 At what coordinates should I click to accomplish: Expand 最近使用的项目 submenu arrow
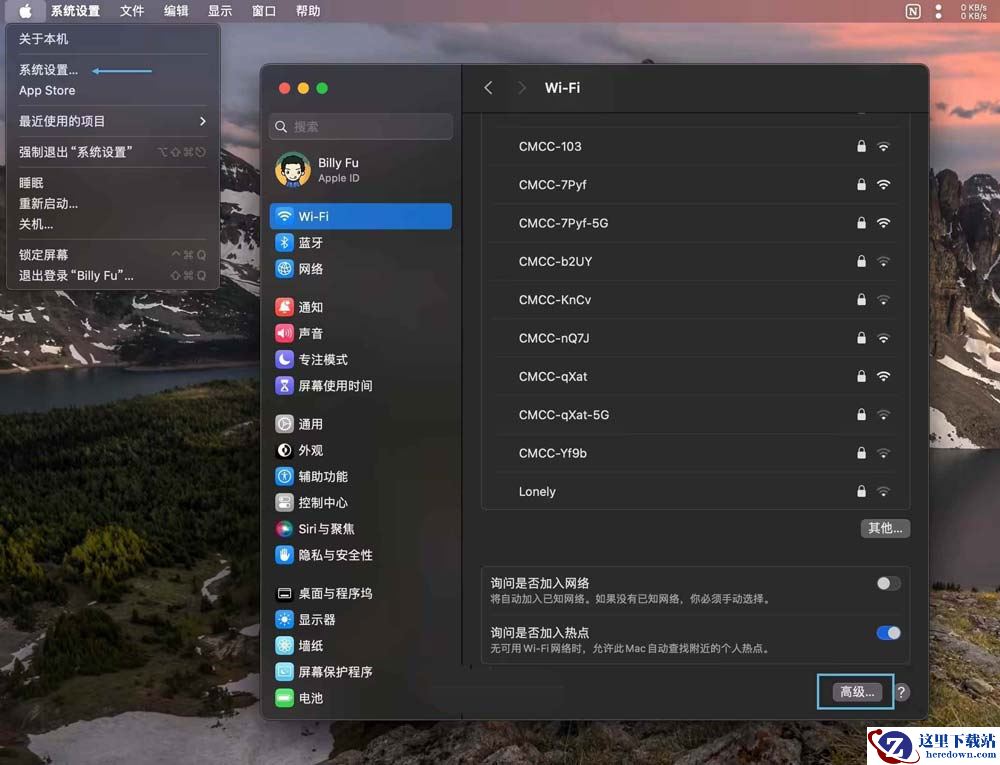[203, 121]
